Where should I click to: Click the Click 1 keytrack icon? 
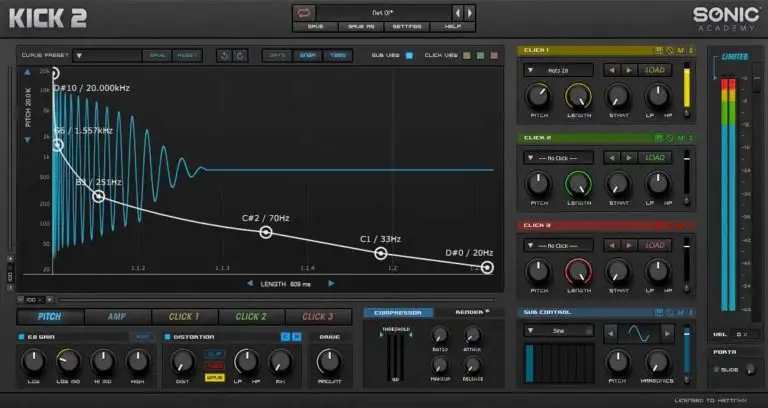[x=659, y=50]
